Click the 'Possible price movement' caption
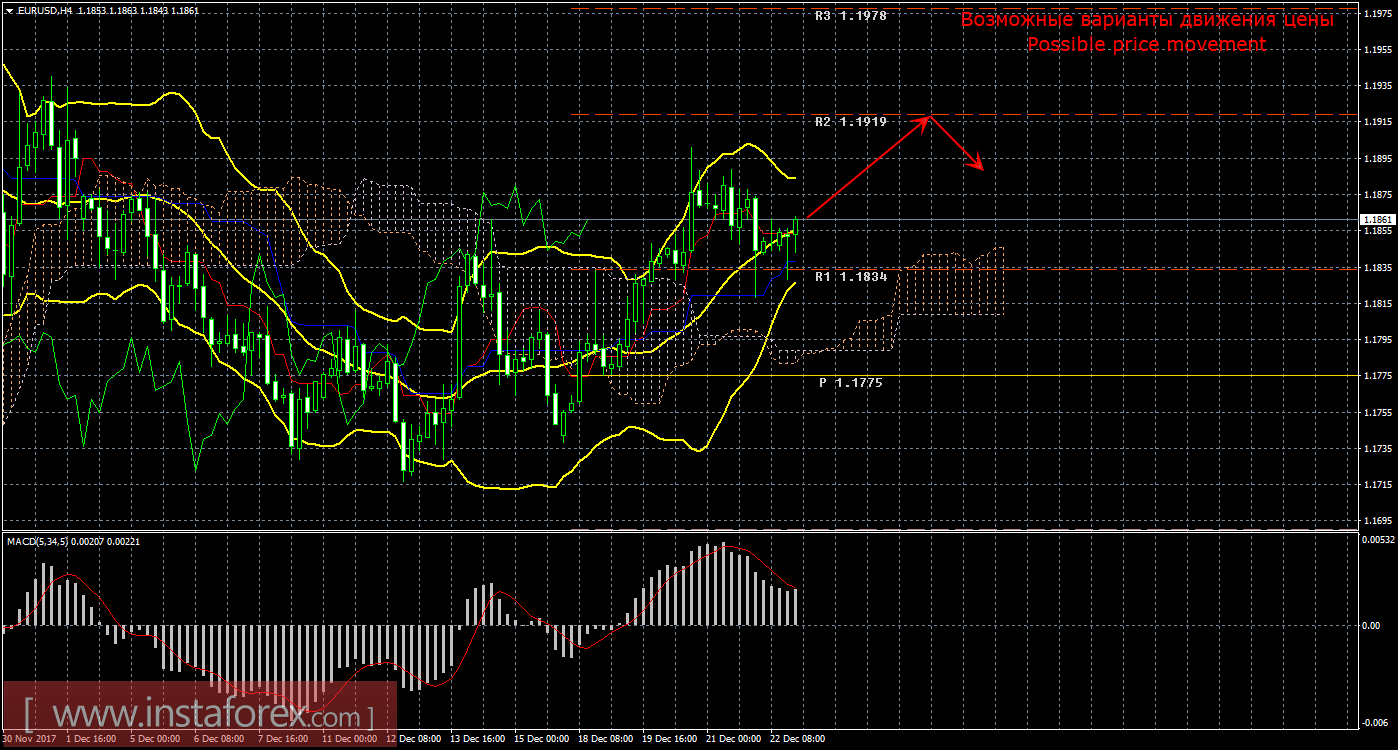The height and width of the screenshot is (750, 1398). [x=1146, y=45]
